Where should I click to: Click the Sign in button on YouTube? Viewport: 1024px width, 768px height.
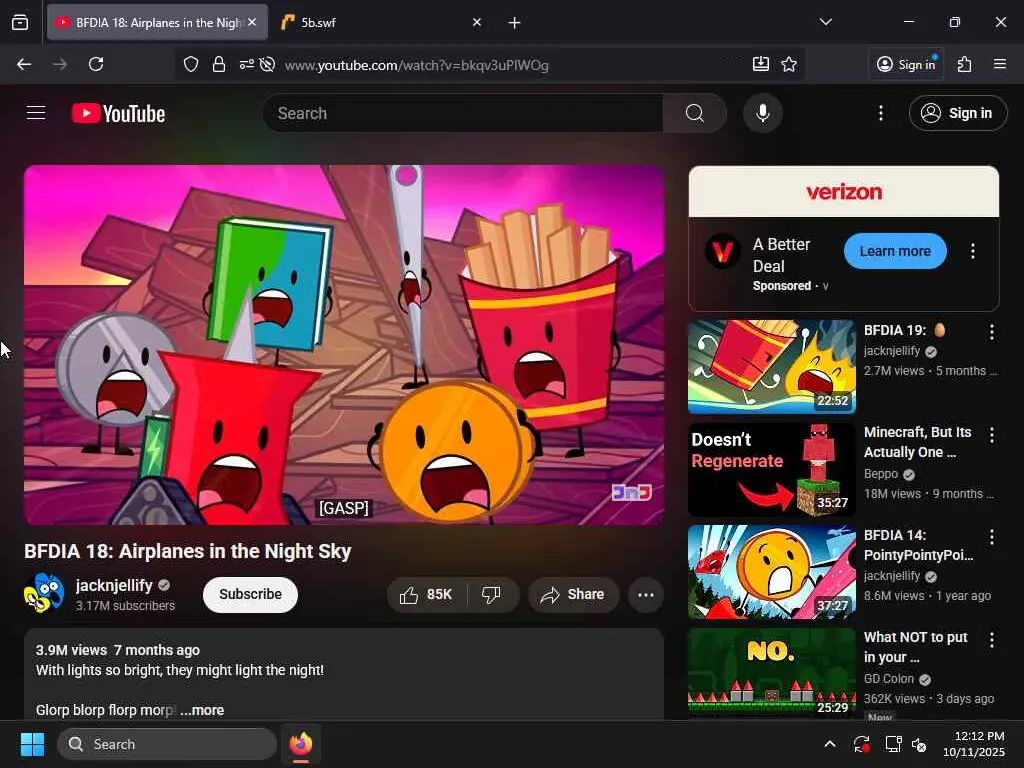click(x=957, y=113)
